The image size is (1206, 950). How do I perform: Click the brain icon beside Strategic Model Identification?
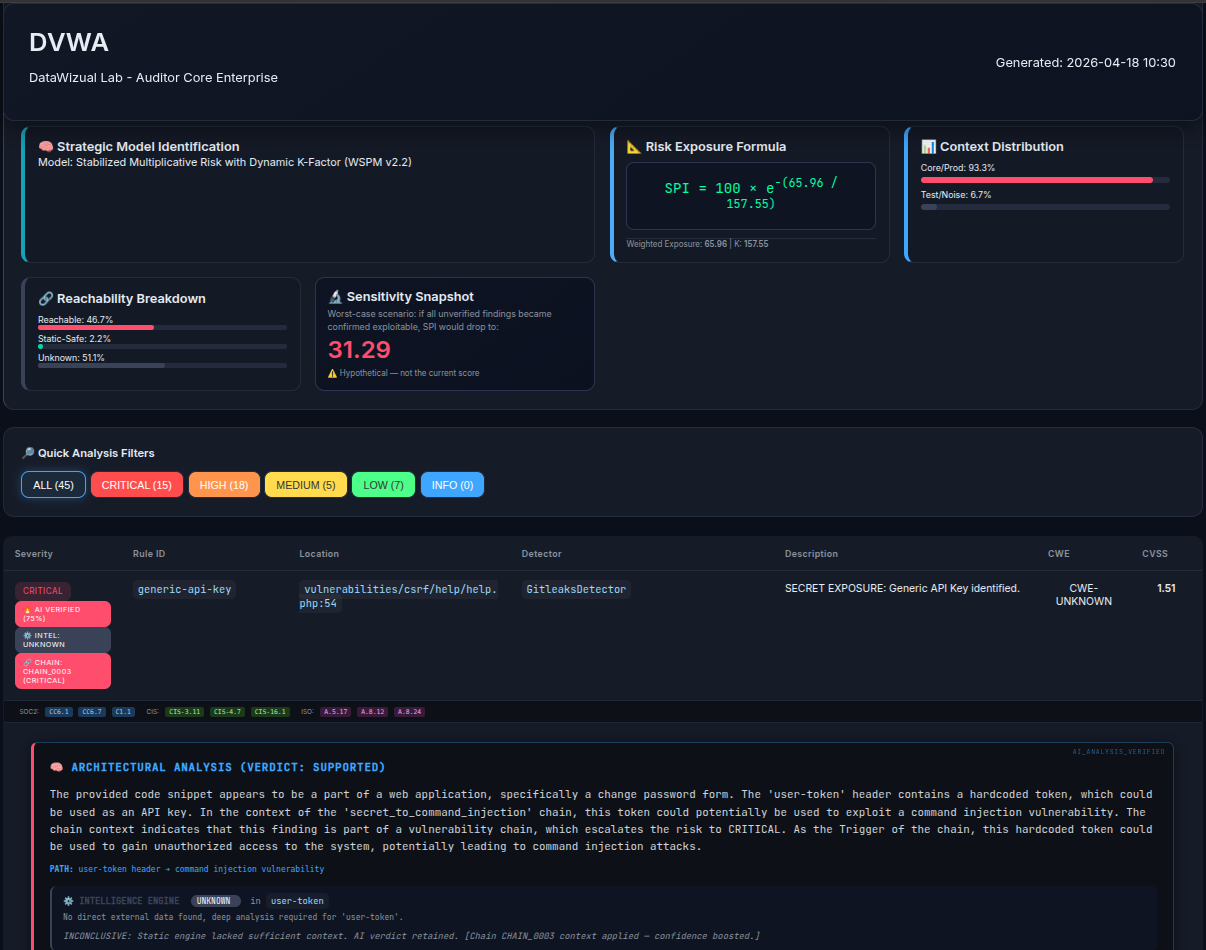pyautogui.click(x=45, y=147)
